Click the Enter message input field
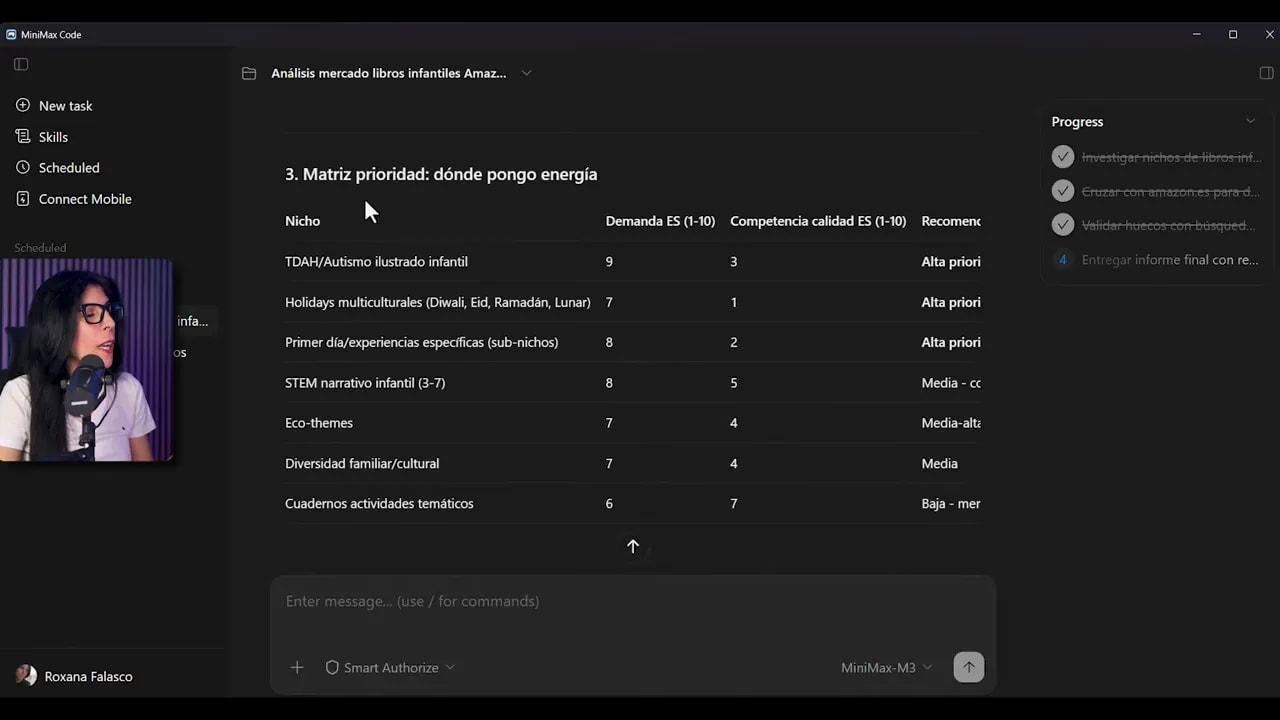This screenshot has height=720, width=1280. [632, 602]
